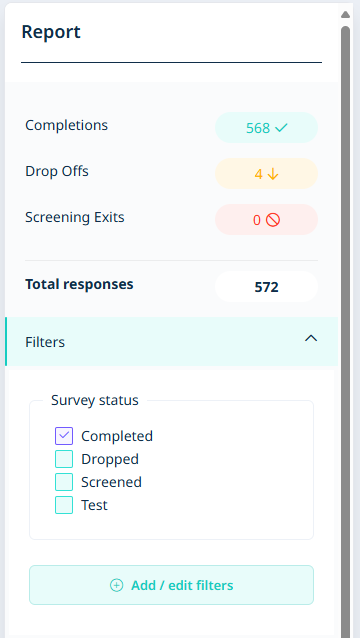Image resolution: width=360 pixels, height=638 pixels.
Task: Click the Total responses label
Action: (x=79, y=284)
